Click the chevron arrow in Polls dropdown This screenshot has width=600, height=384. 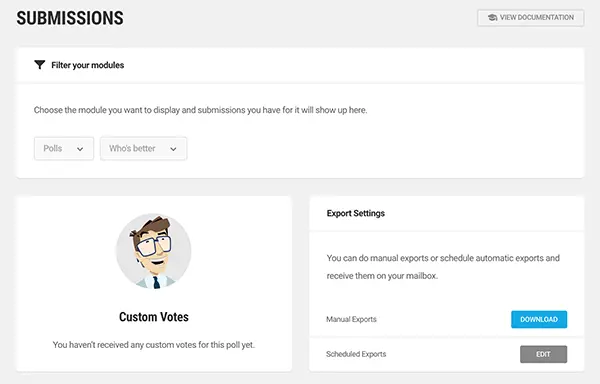[x=80, y=149]
